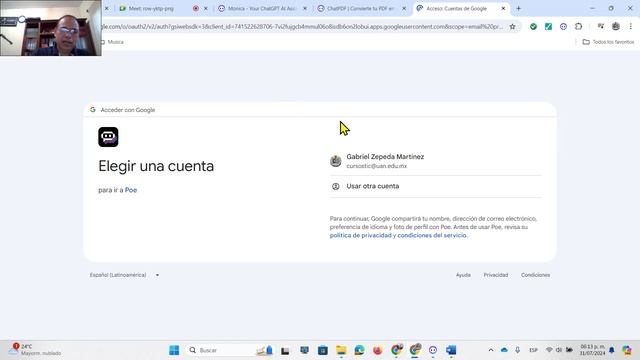Open the clock and date display
This screenshot has width=640, height=360.
(593, 350)
